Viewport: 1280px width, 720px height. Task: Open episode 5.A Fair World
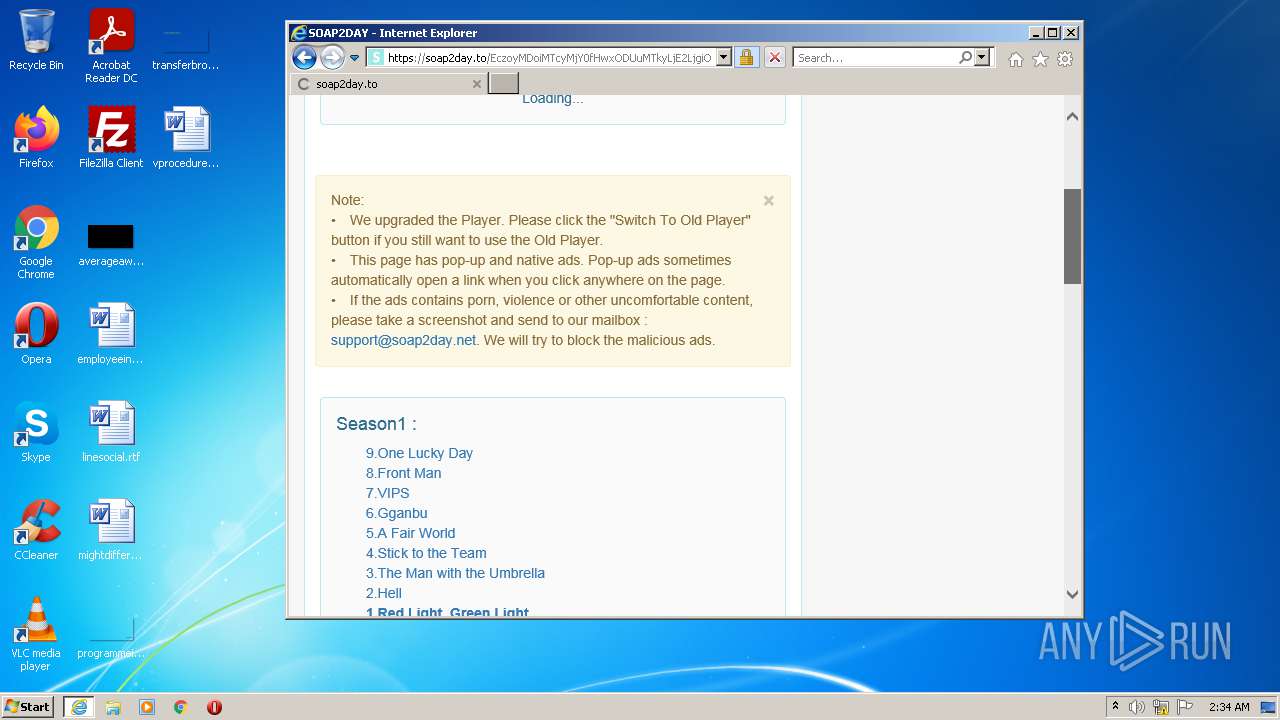click(x=410, y=533)
